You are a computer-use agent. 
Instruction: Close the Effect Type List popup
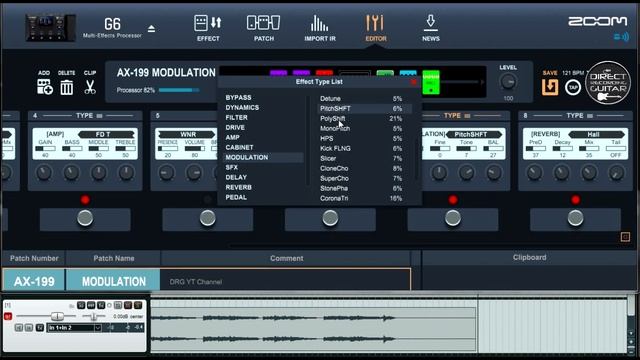[413, 82]
